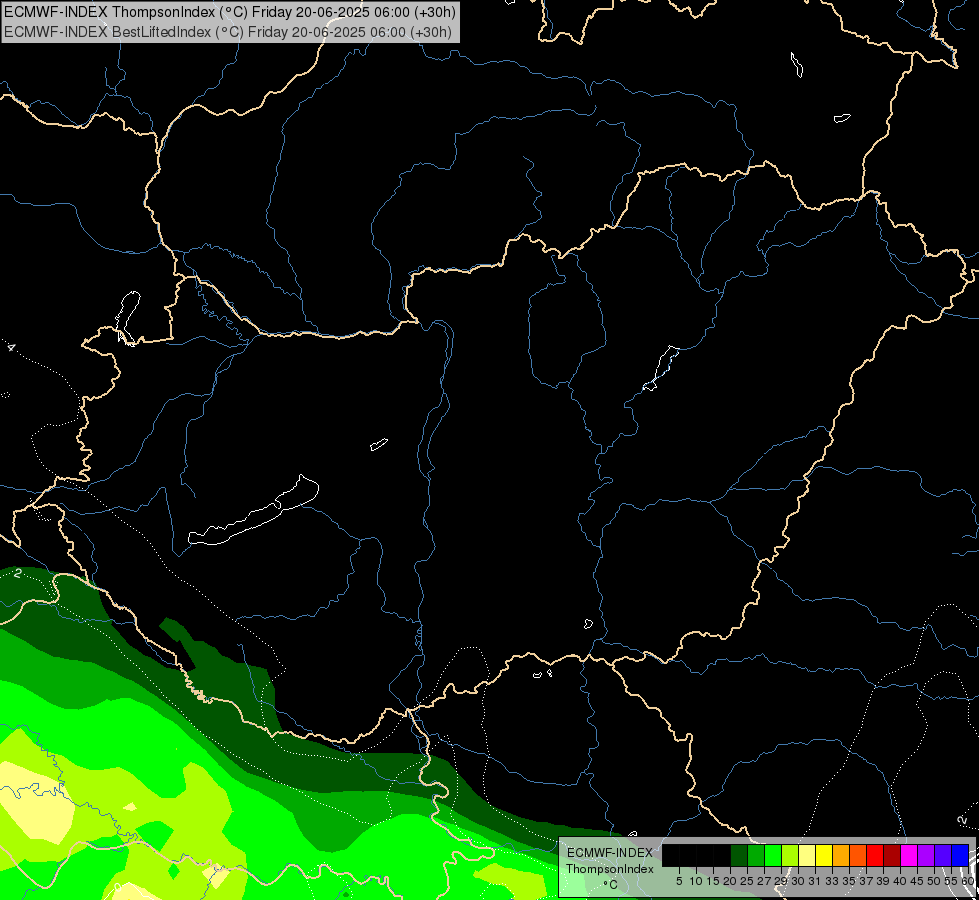Click the legend tick value 60
Screen dimensions: 979x900
tap(967, 881)
